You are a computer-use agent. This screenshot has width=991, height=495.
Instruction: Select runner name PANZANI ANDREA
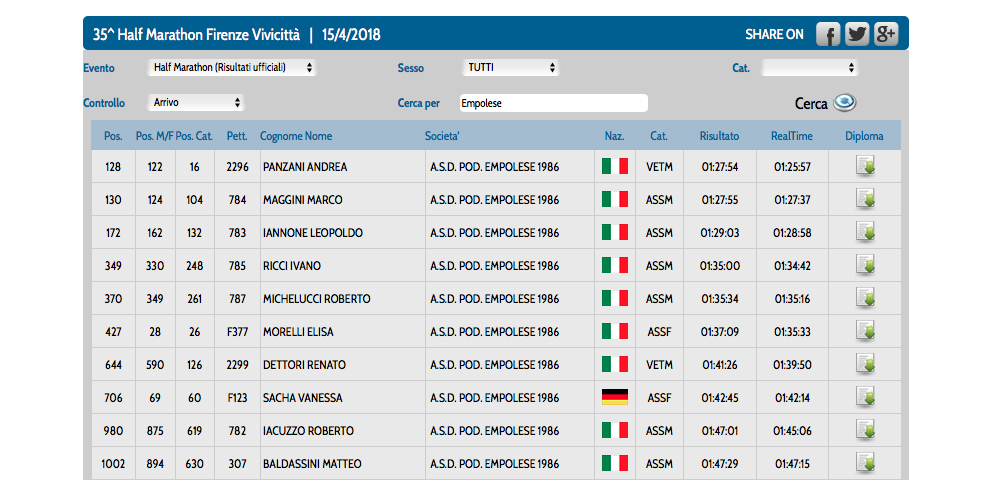pos(305,167)
